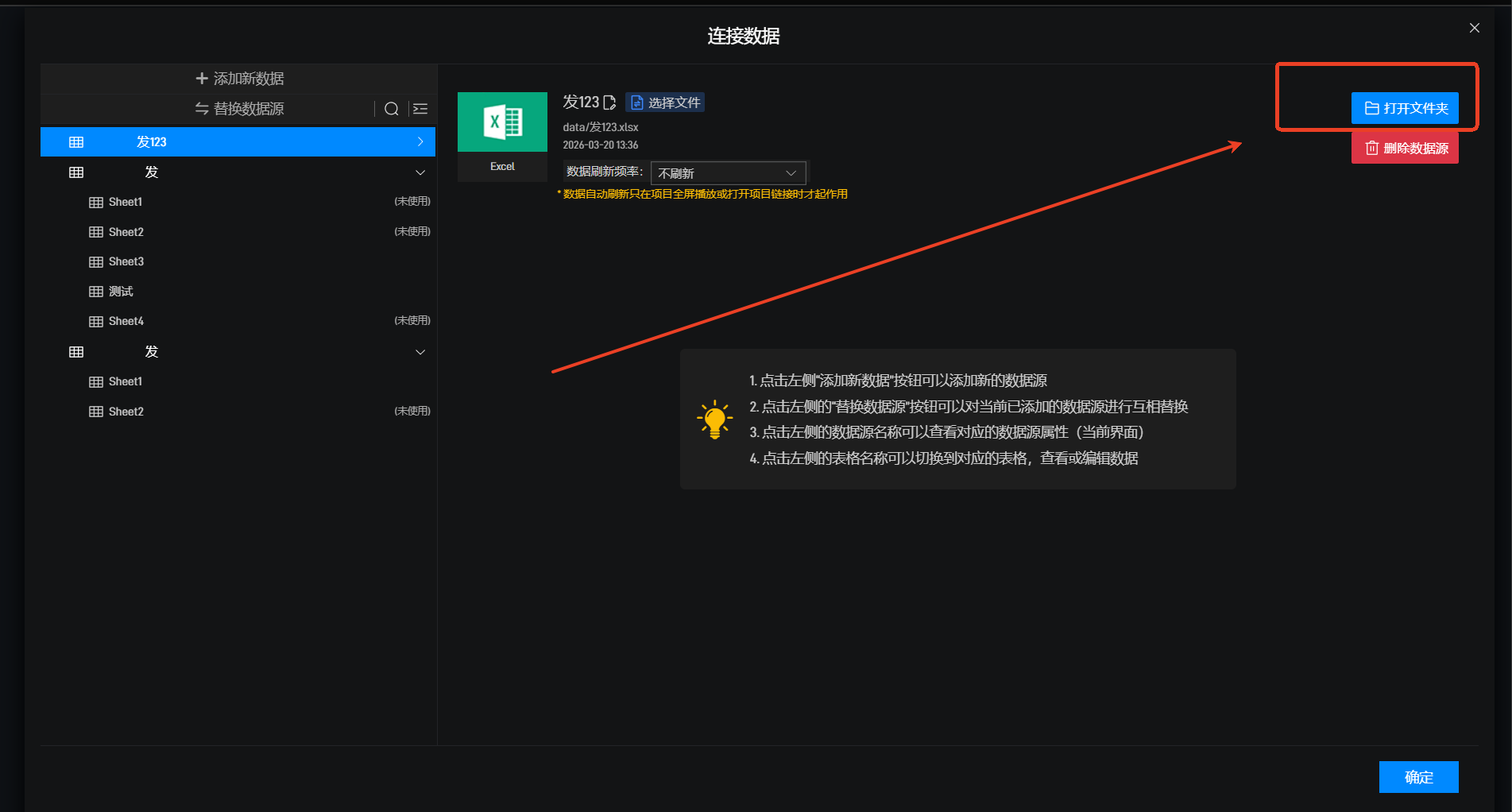Image resolution: width=1512 pixels, height=812 pixels.
Task: Click the table icon beside Sheet3
Action: 96,262
